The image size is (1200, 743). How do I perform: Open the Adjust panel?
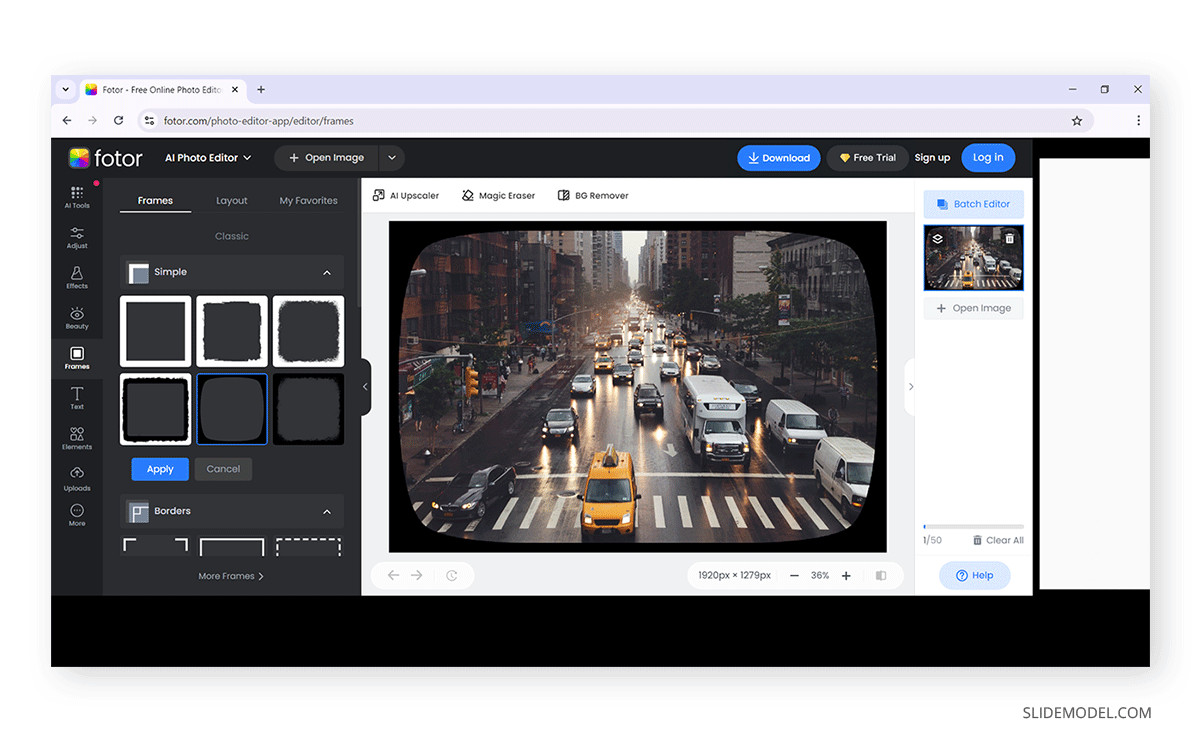pyautogui.click(x=77, y=238)
